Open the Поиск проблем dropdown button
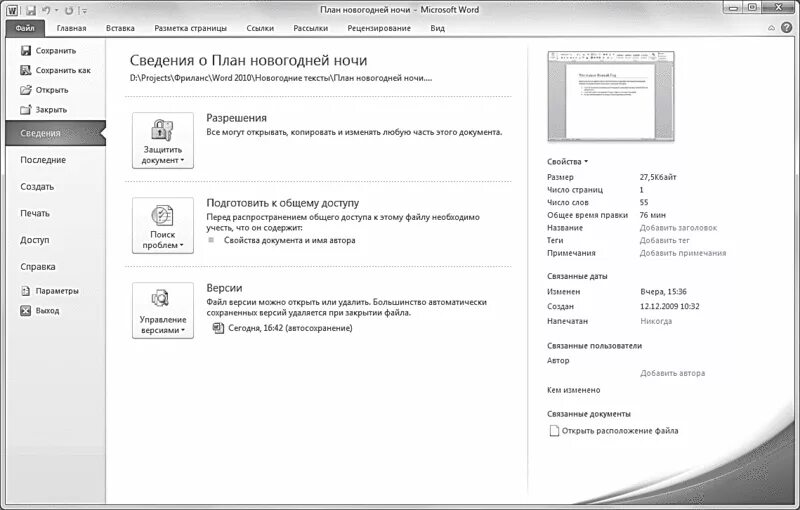 (x=163, y=225)
